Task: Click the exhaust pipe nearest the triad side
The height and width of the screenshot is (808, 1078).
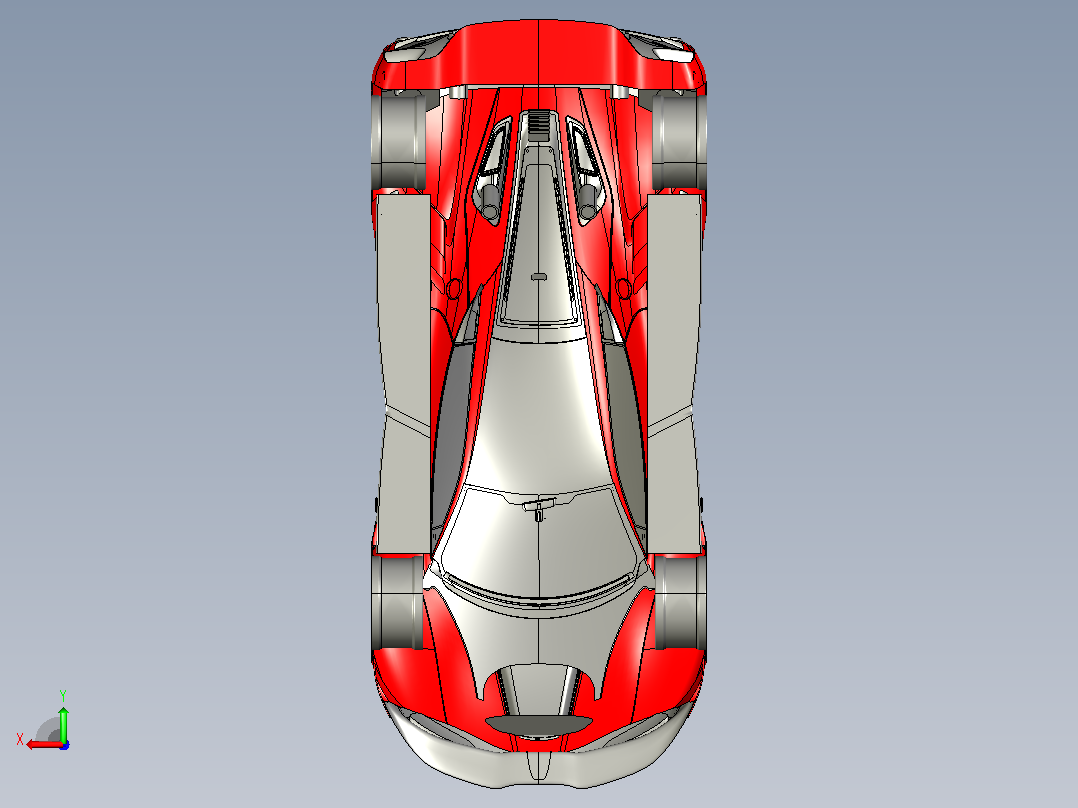Action: pos(491,201)
